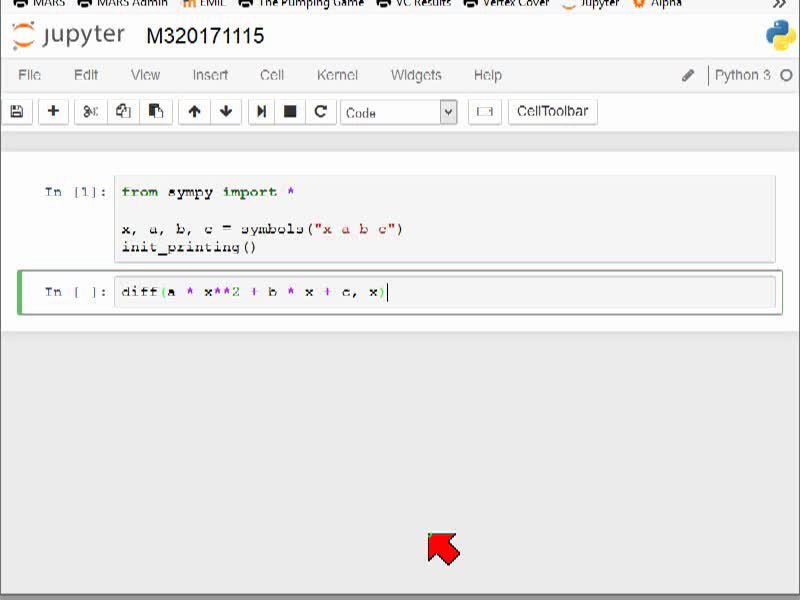Image resolution: width=800 pixels, height=600 pixels.
Task: Click the Python logo
Action: pos(781,35)
